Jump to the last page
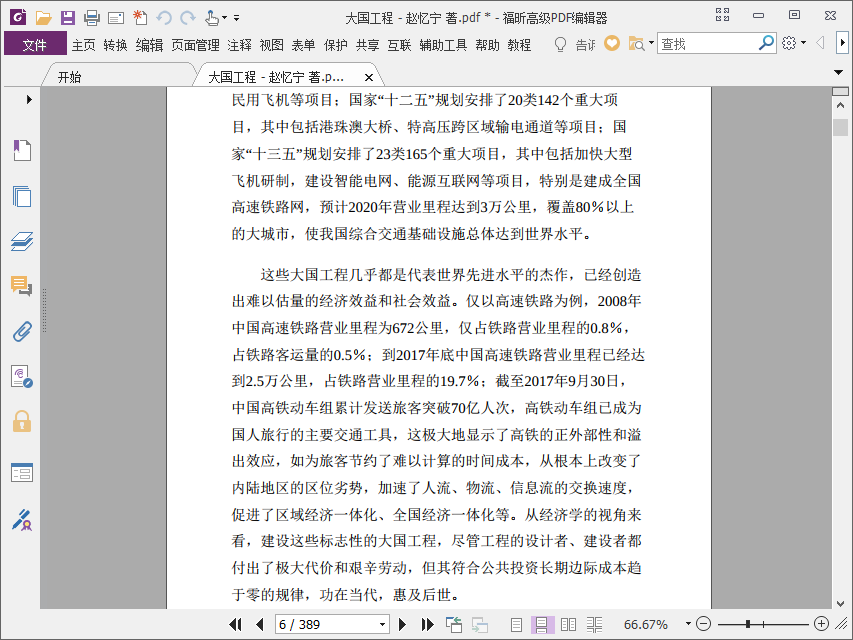853x640 pixels. (x=427, y=624)
